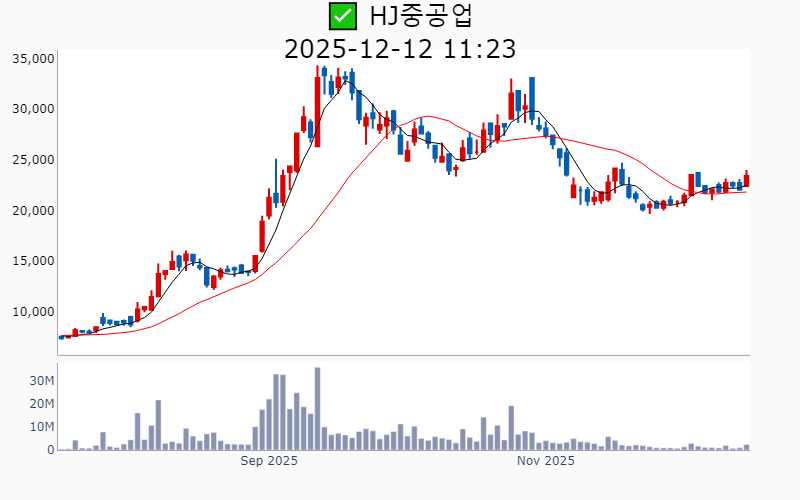Click the 30M volume axis label
The width and height of the screenshot is (800, 500).
[41, 381]
